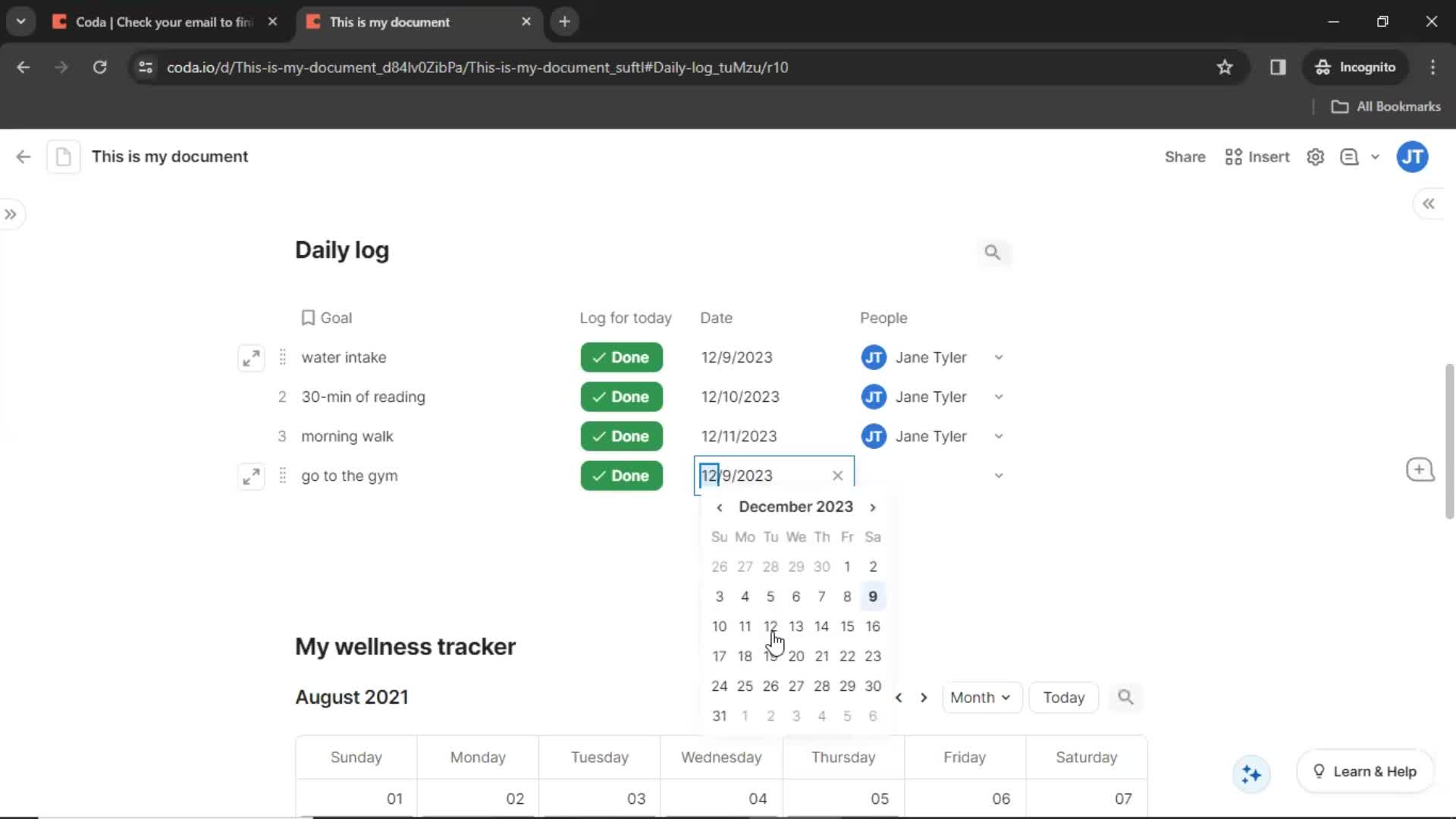Add a comment with the plus bubble icon
1456x819 pixels.
tap(1420, 470)
